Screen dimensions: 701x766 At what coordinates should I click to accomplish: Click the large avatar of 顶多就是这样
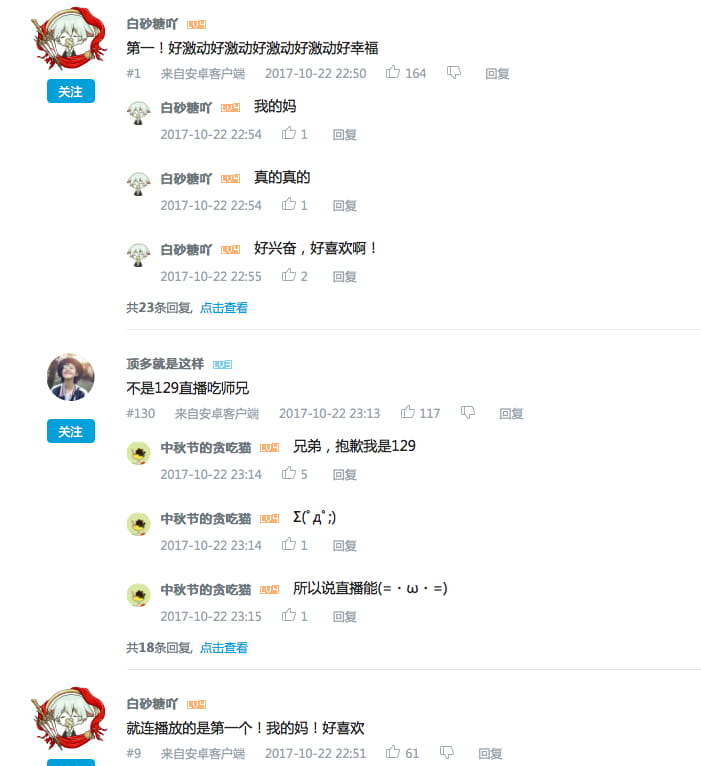tap(71, 377)
